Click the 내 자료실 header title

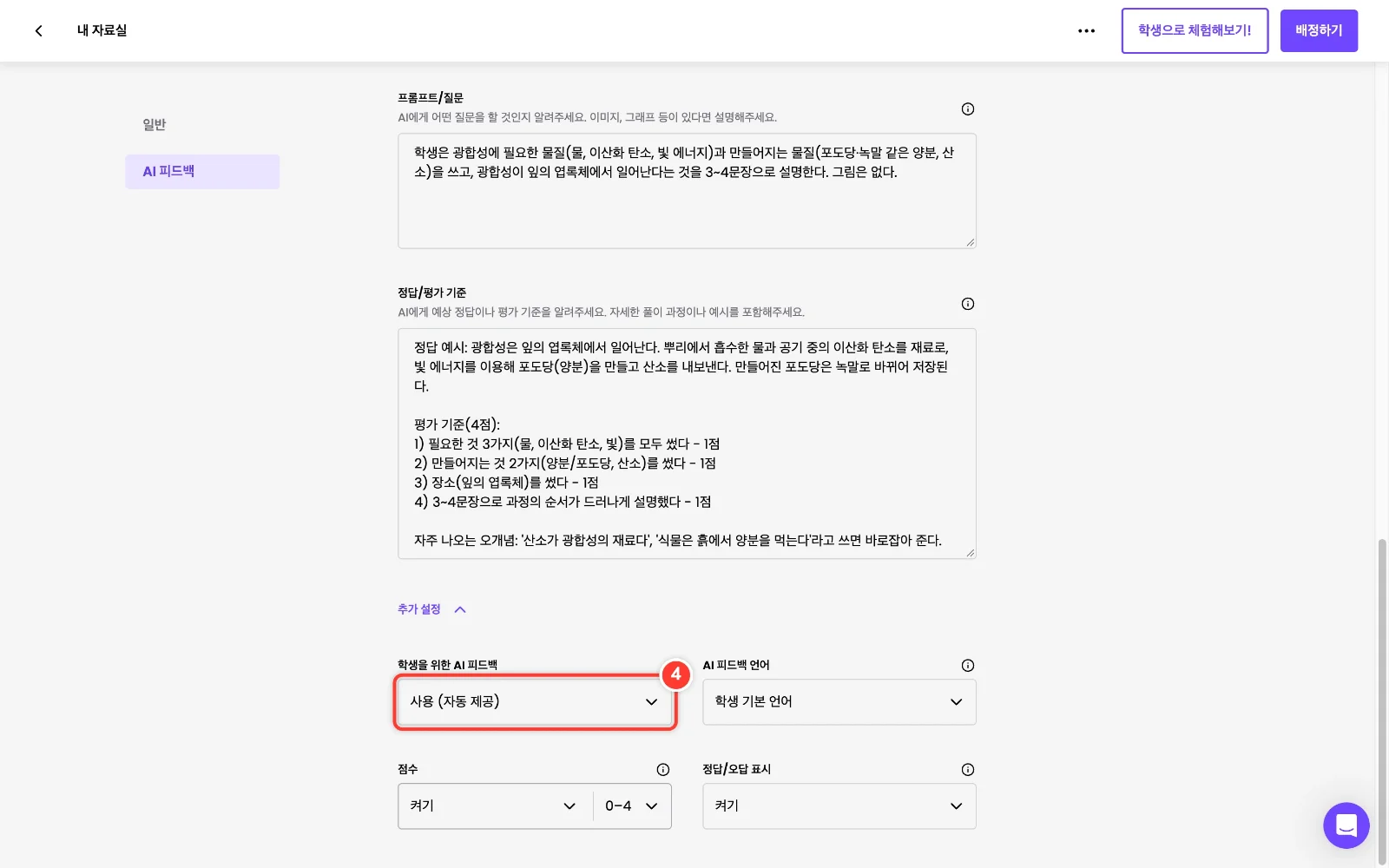pyautogui.click(x=102, y=30)
